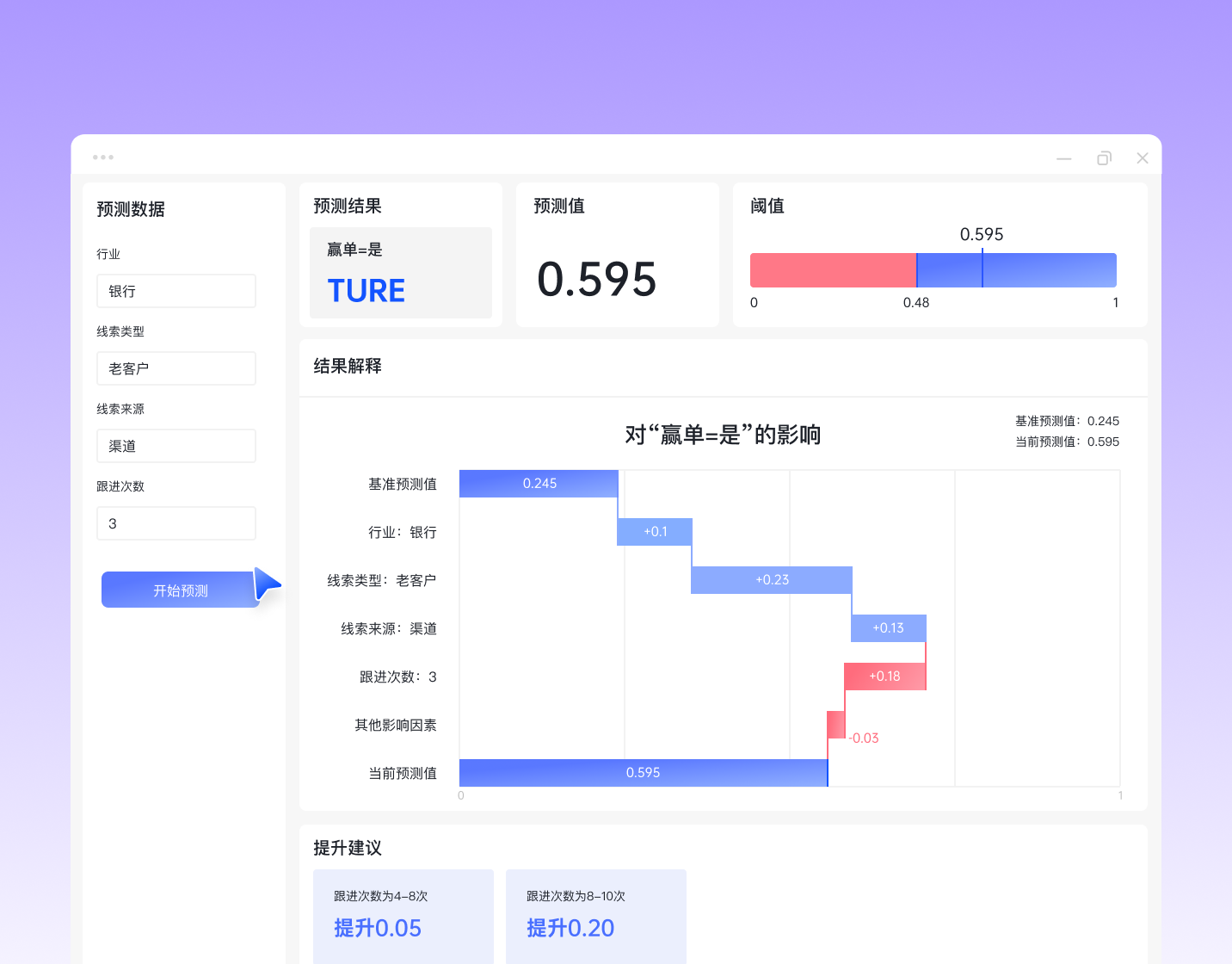Image resolution: width=1232 pixels, height=964 pixels.
Task: Click the 0.595 marker on threshold bar
Action: (x=983, y=269)
